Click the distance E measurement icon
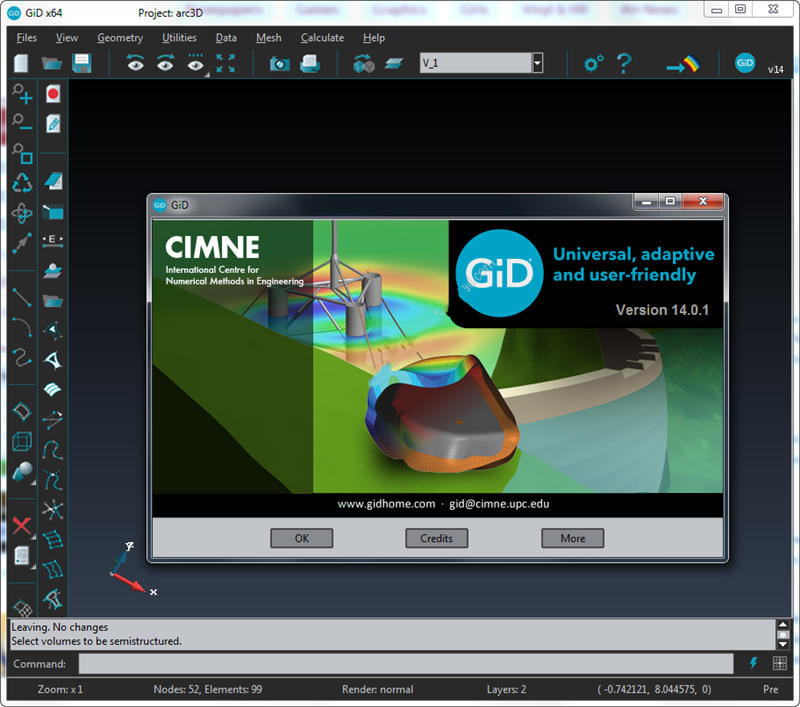This screenshot has height=707, width=800. pos(53,241)
